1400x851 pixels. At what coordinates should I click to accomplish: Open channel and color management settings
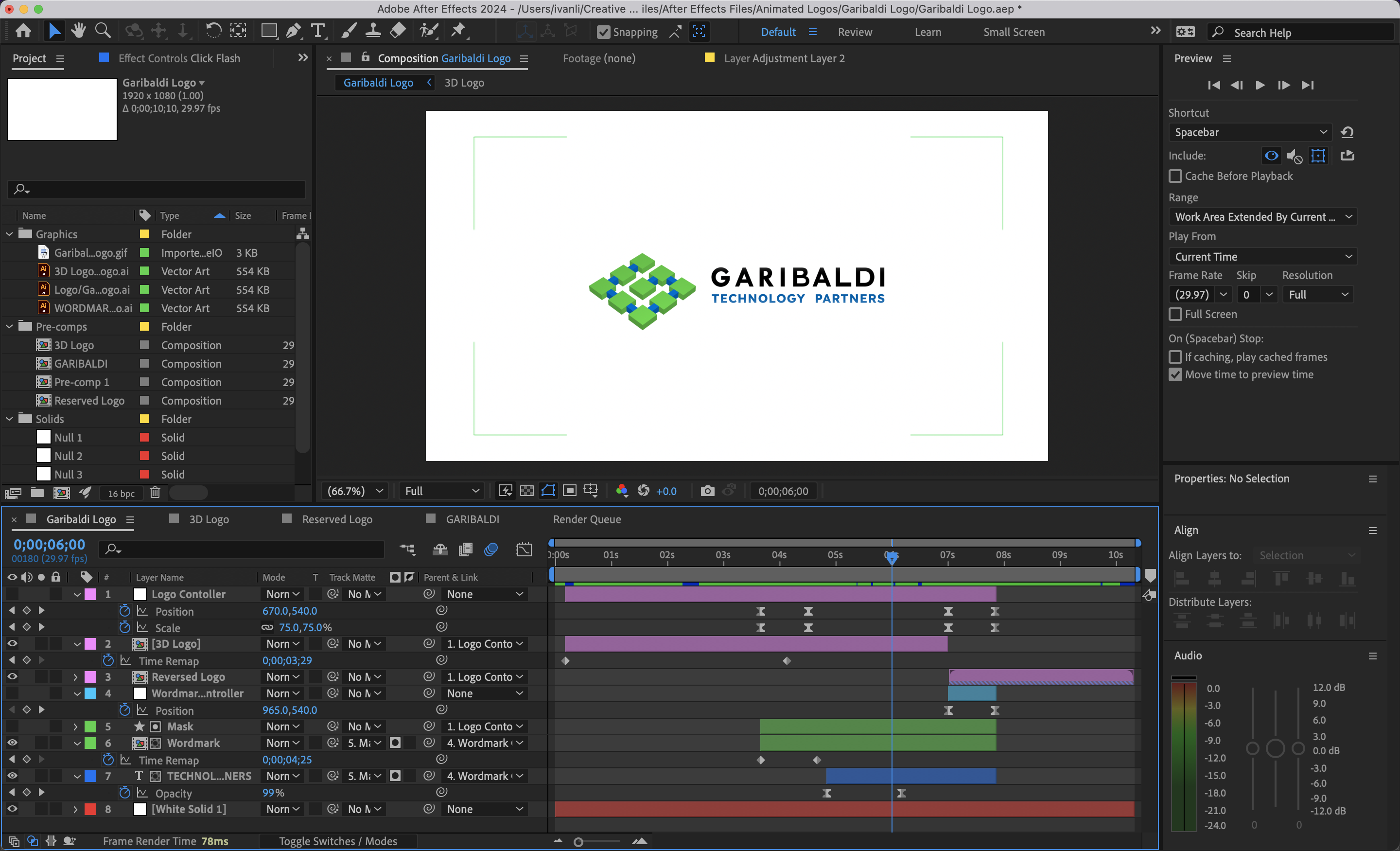pyautogui.click(x=622, y=491)
